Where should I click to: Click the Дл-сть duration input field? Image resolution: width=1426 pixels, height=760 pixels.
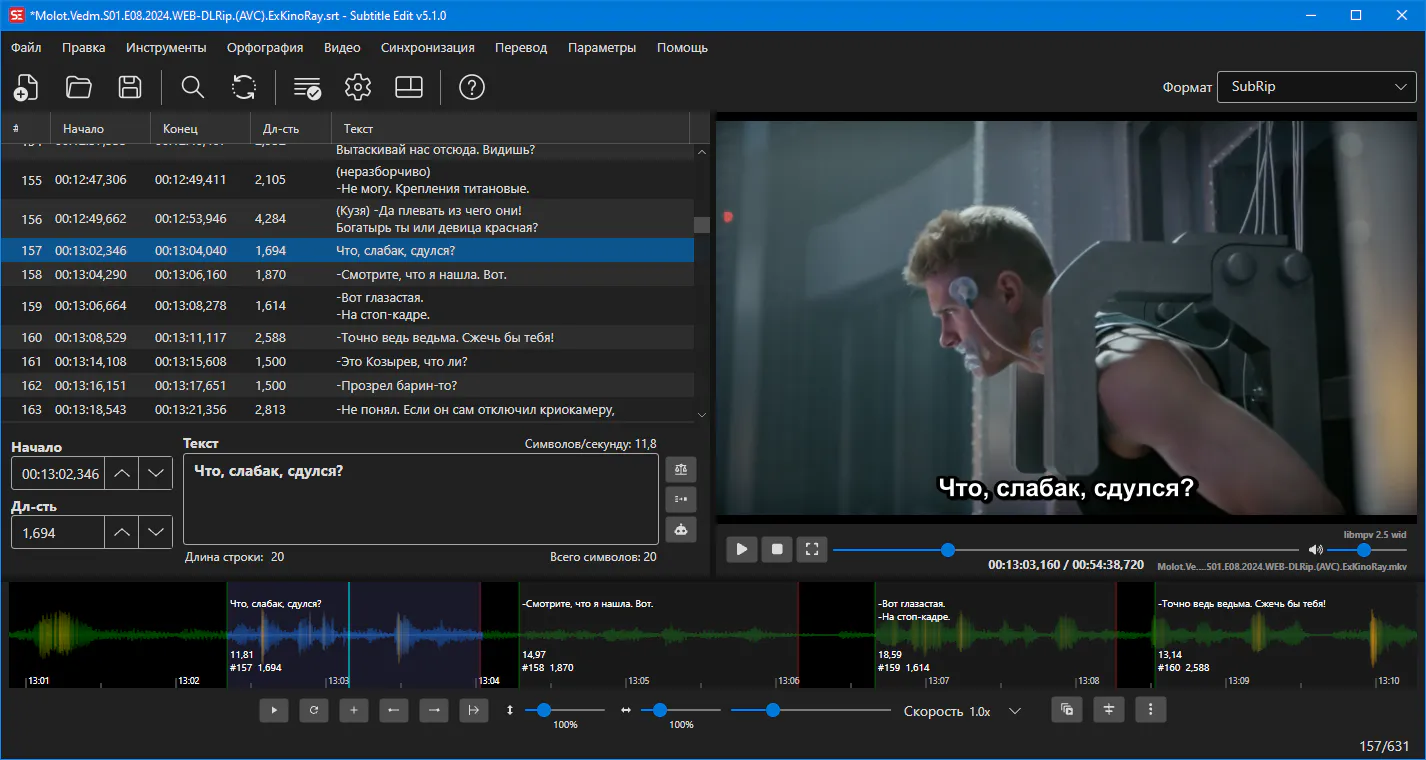click(x=58, y=533)
